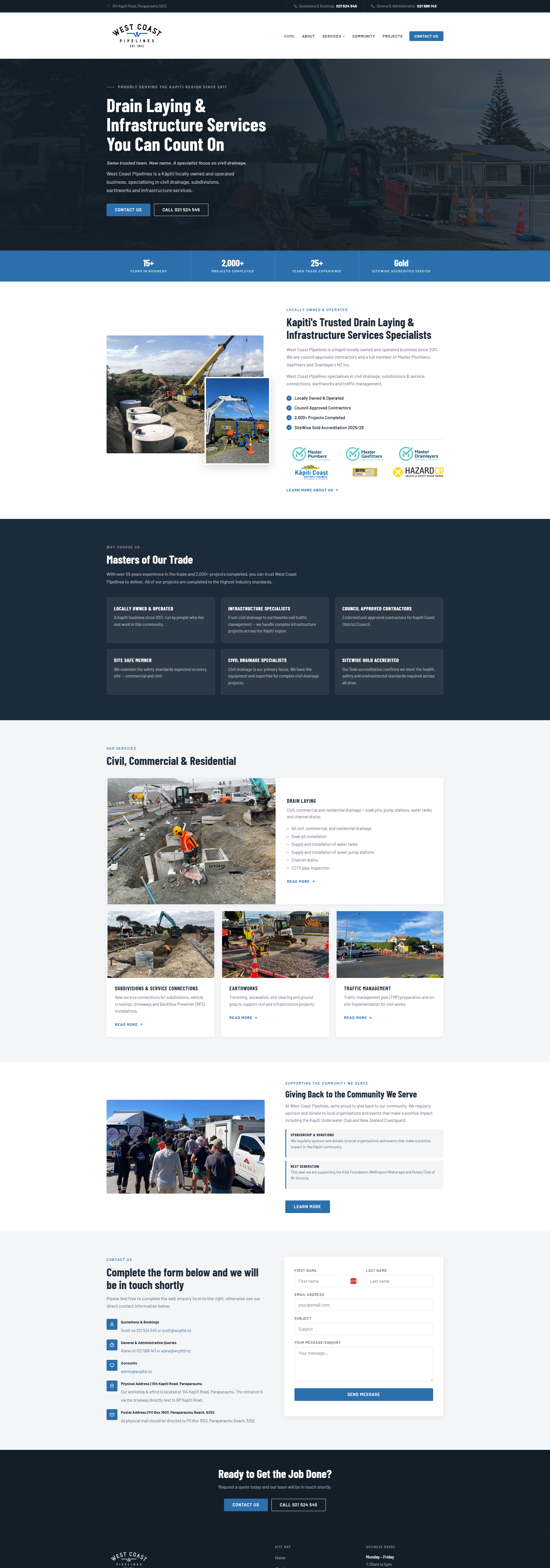Click Scott's 021 524 545 number in the contact list
The height and width of the screenshot is (1568, 550).
(x=147, y=1331)
